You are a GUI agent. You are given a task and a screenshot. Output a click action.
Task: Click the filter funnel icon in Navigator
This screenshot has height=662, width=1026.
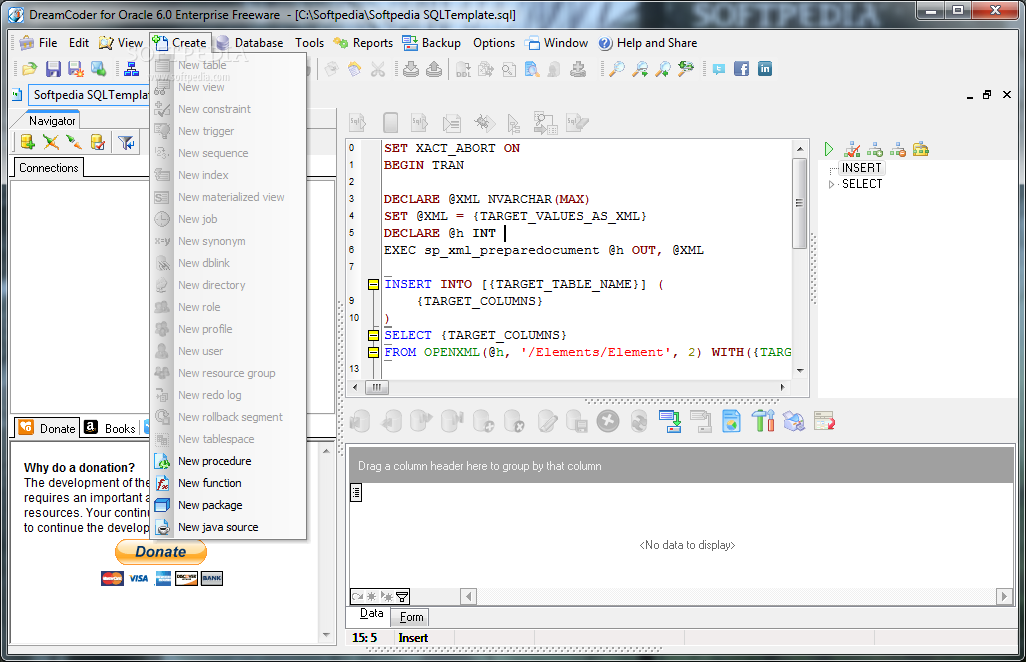(126, 142)
